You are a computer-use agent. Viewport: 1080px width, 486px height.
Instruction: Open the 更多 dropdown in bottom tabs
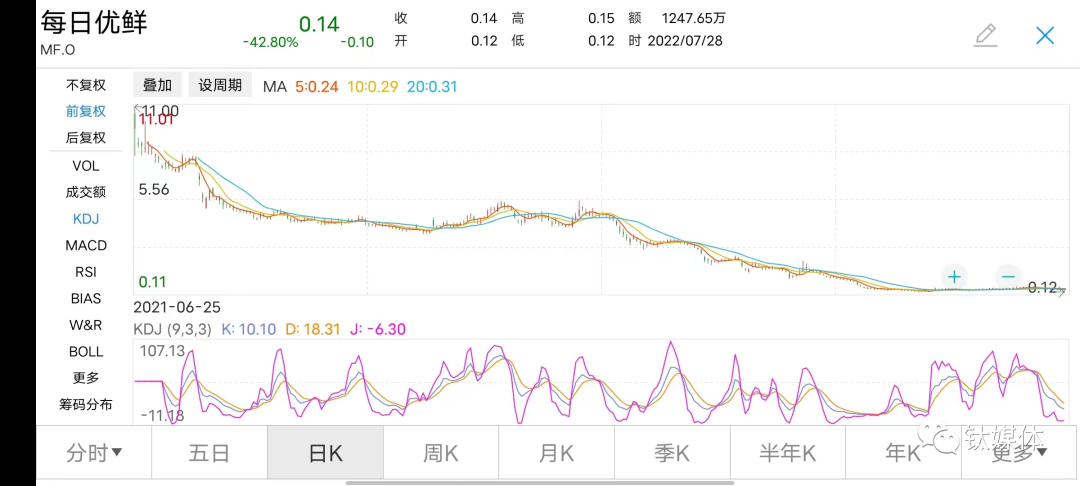coord(1020,452)
